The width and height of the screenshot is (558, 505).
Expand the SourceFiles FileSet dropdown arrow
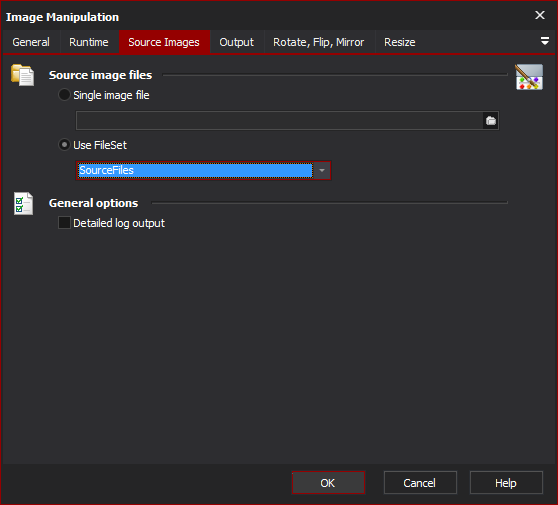pyautogui.click(x=322, y=170)
